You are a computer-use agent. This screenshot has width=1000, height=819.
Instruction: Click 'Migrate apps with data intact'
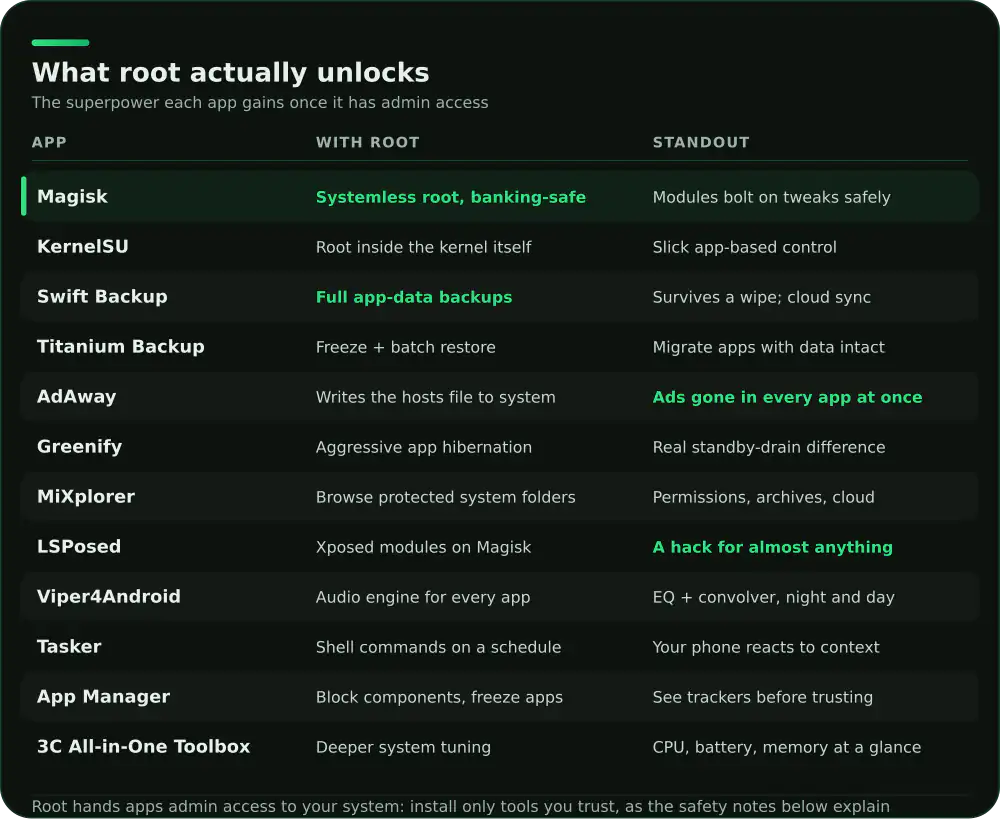pos(768,347)
